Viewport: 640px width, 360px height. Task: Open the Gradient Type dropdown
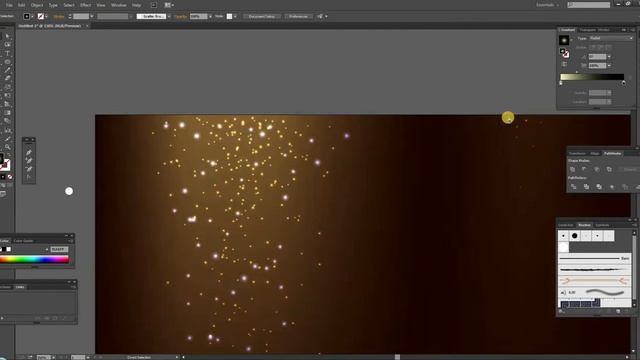[x=611, y=38]
